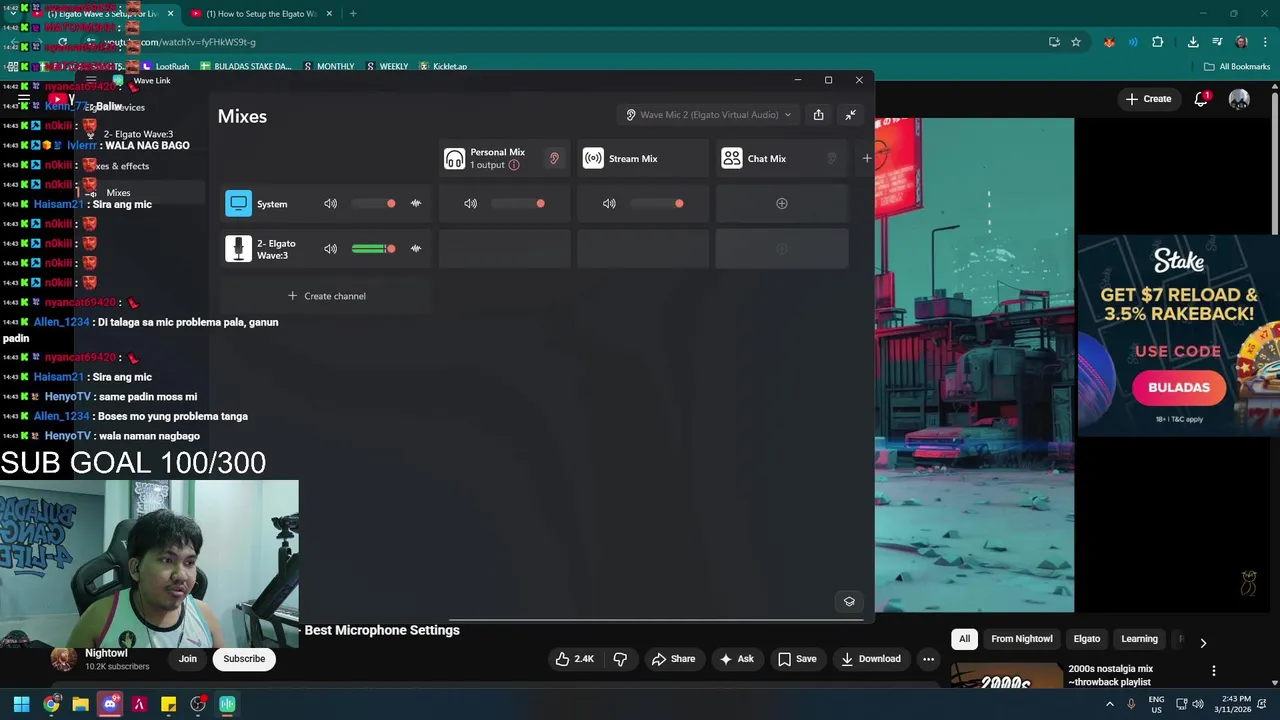Add a new mix with the plus icon

click(x=866, y=158)
